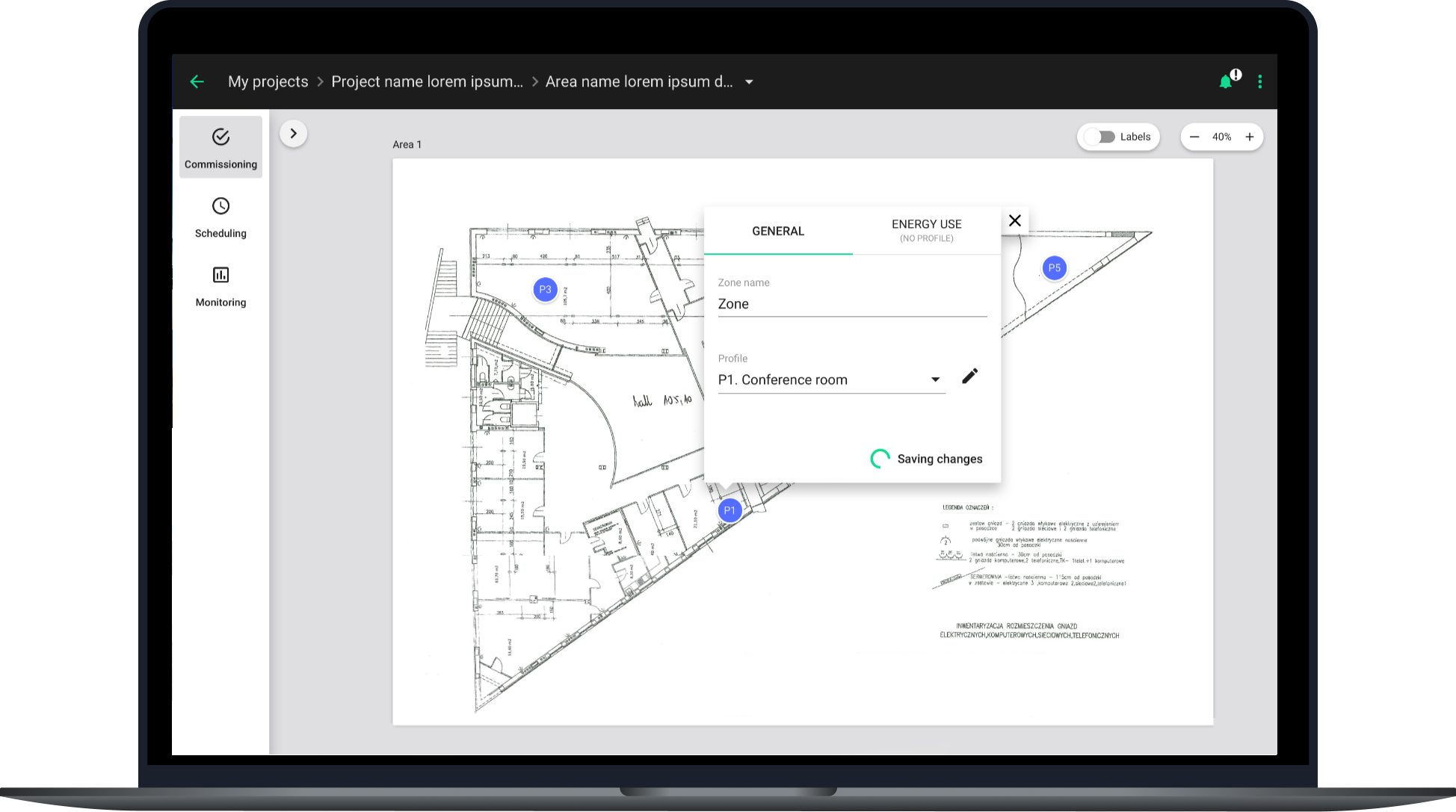Click the 40% zoom level value
Viewport: 1456px width, 812px height.
(x=1222, y=137)
